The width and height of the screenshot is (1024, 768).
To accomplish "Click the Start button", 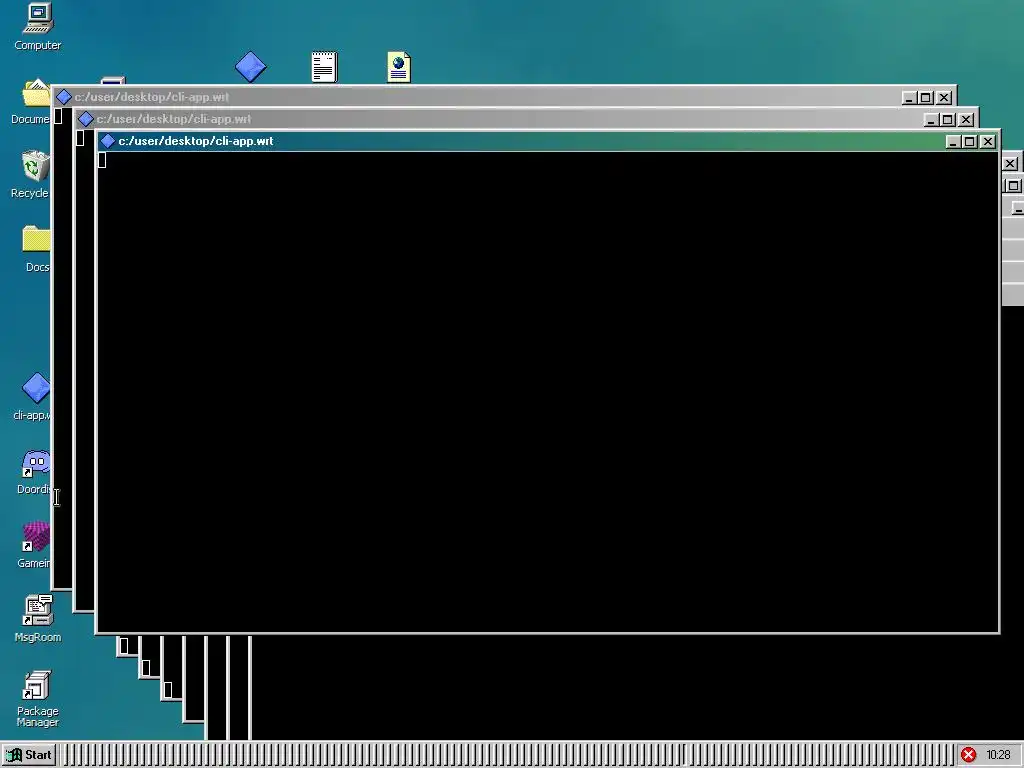I will point(29,755).
